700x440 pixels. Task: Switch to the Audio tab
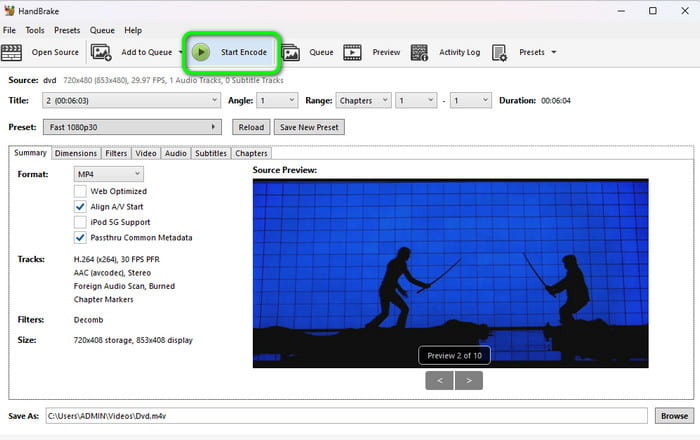pos(175,154)
